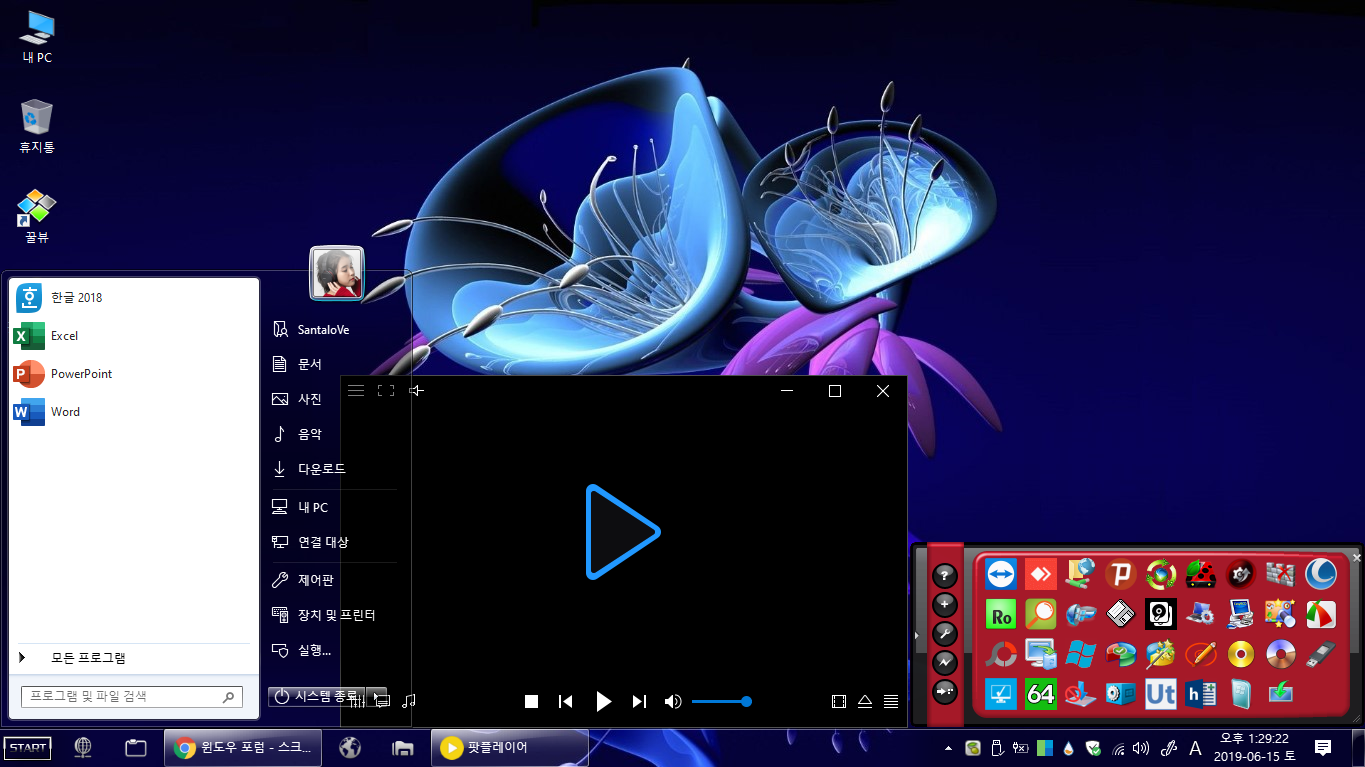Image resolution: width=1365 pixels, height=767 pixels.
Task: Open the AnyDesk icon in the launcher
Action: pos(1041,574)
